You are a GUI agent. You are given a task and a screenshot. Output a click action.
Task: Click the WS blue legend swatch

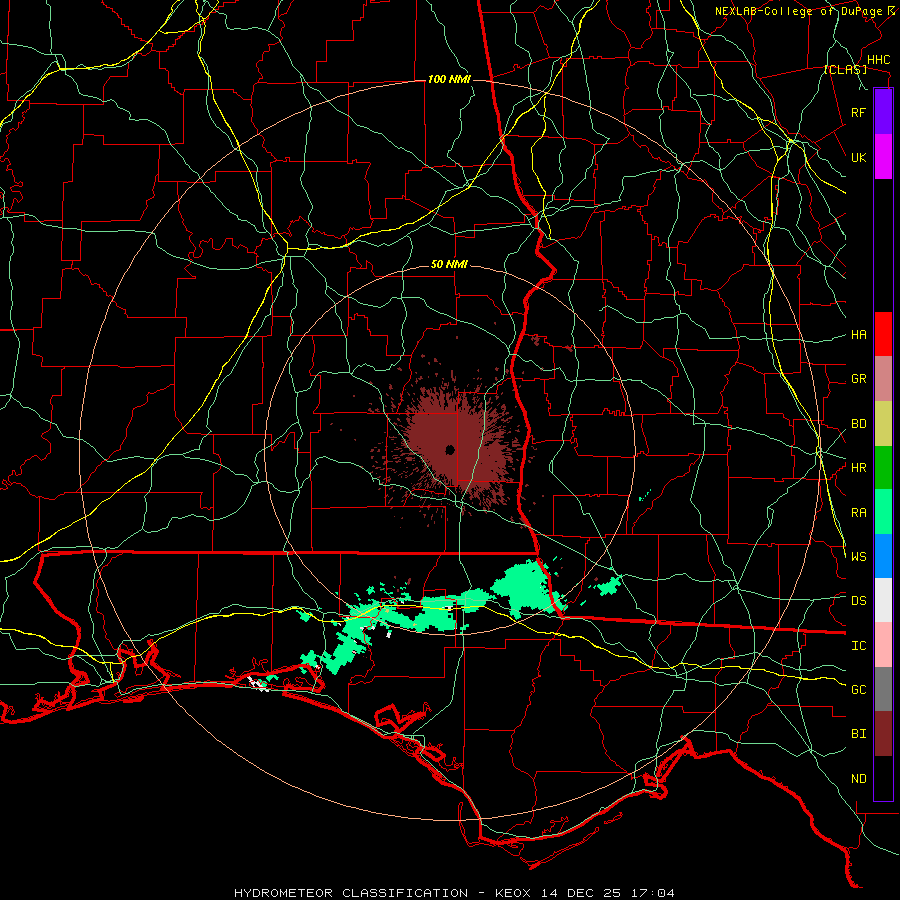tap(883, 556)
